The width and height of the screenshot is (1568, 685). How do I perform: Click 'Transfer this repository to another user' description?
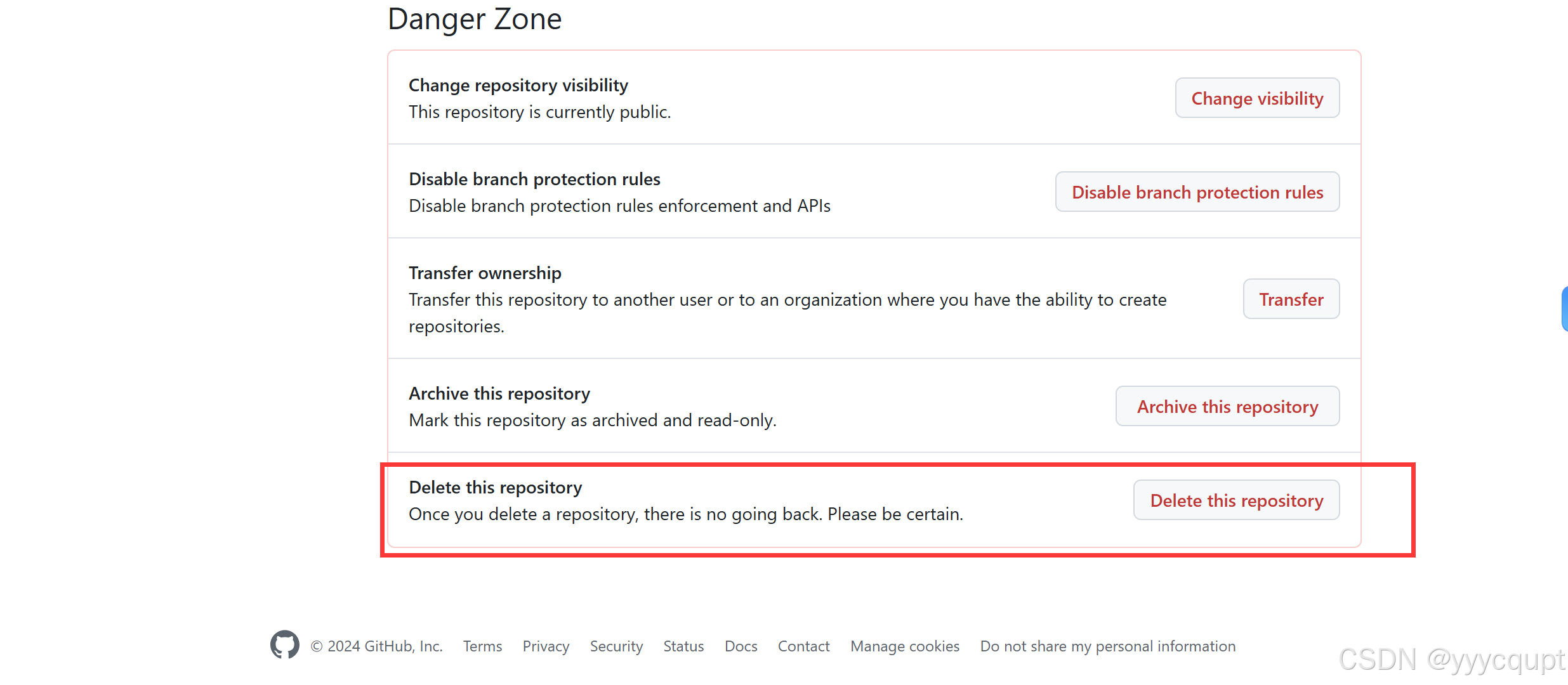787,313
